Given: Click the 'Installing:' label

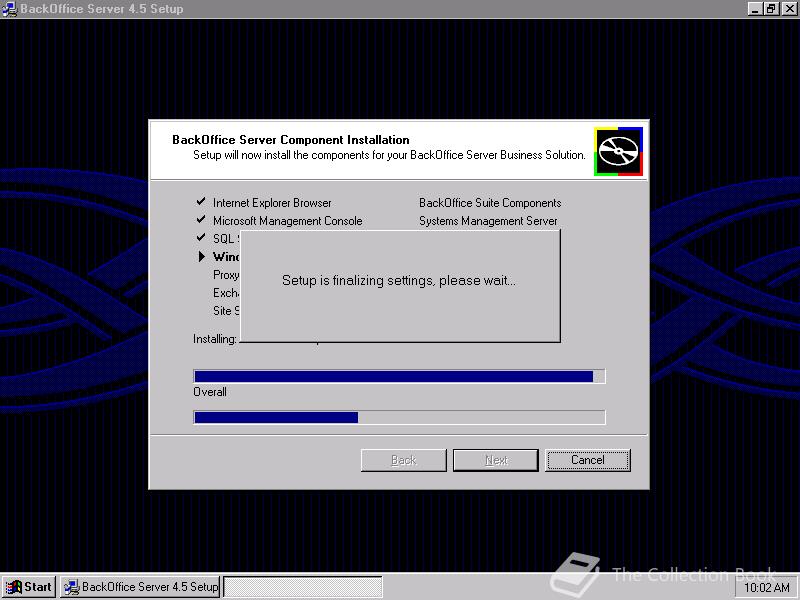Looking at the screenshot, I should pyautogui.click(x=214, y=339).
